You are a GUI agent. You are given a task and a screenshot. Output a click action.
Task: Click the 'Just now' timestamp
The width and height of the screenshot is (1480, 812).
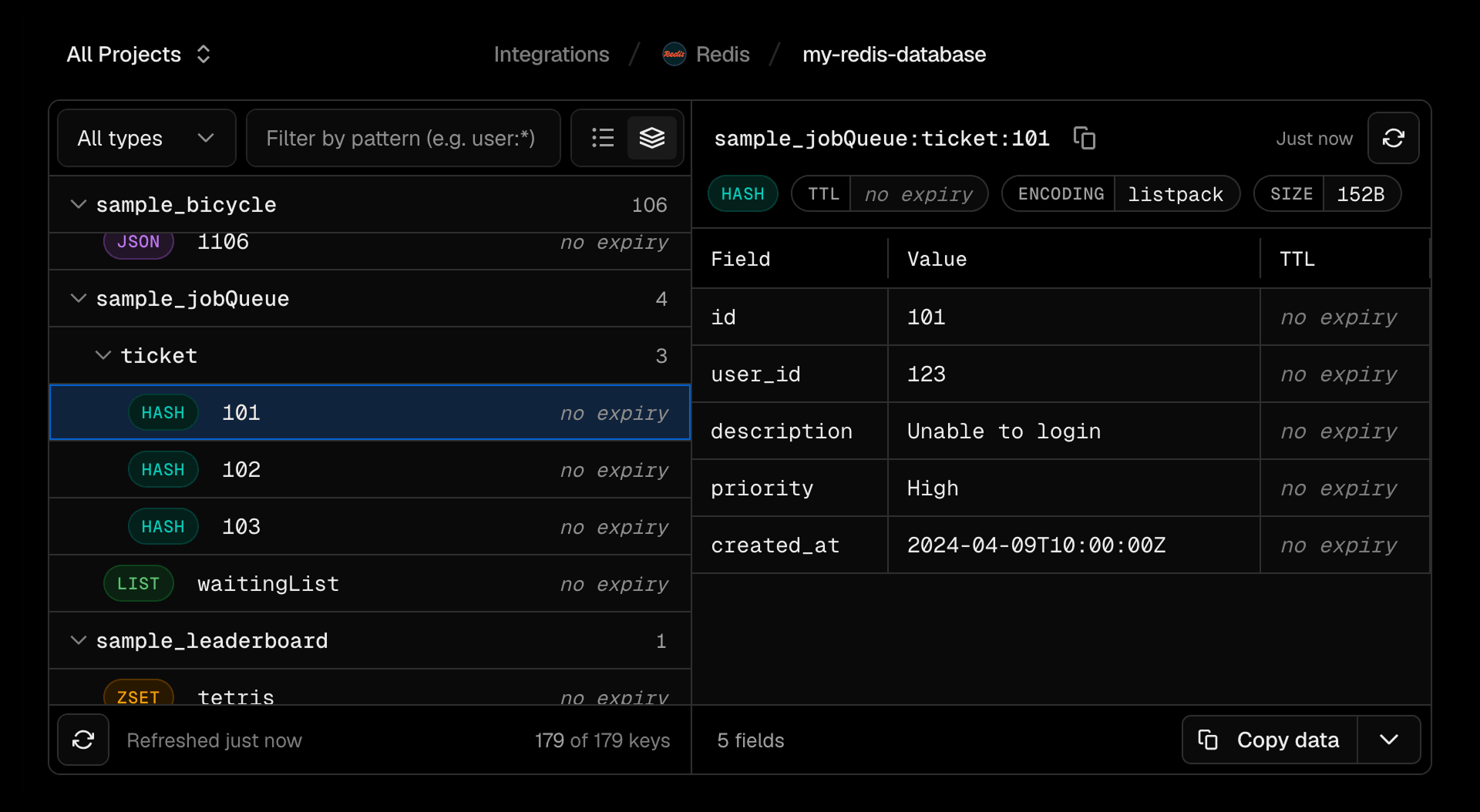click(x=1314, y=139)
